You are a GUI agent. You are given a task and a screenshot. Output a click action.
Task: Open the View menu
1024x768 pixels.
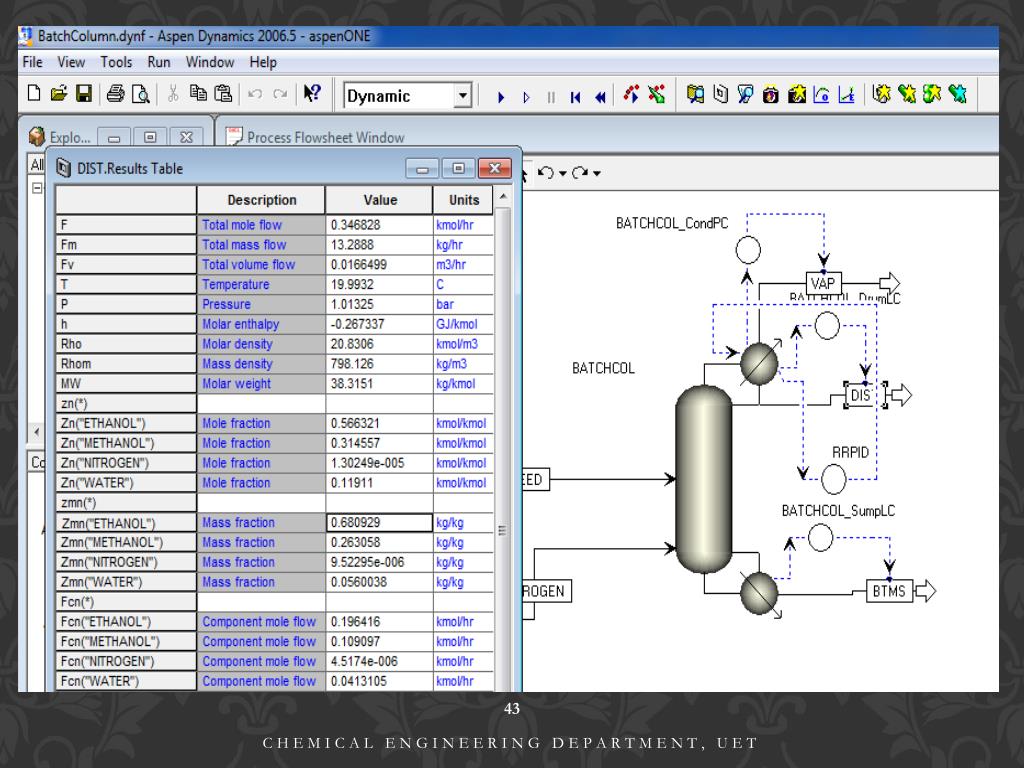tap(71, 62)
